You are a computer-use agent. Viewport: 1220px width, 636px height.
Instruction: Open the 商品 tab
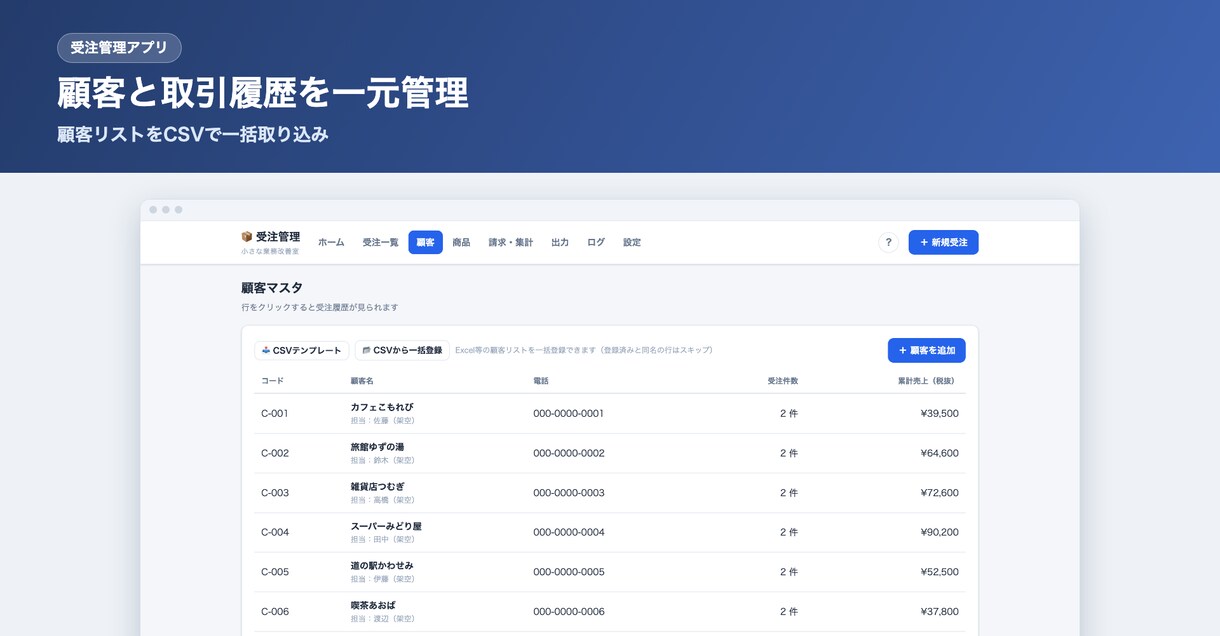(461, 242)
